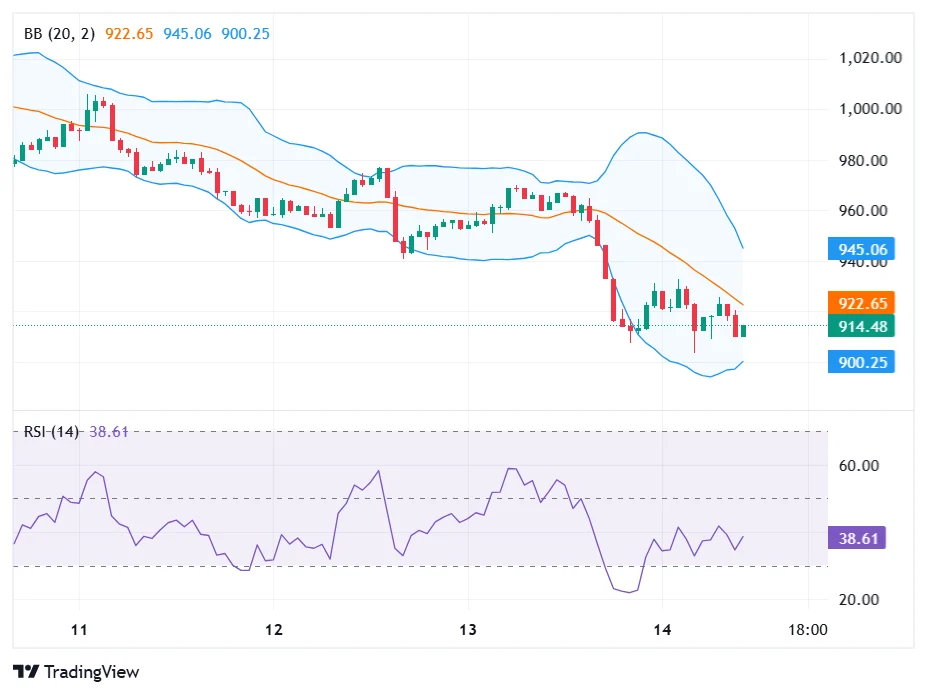This screenshot has width=927, height=695.
Task: Click the blue 945.06 upper band tag
Action: pos(861,249)
